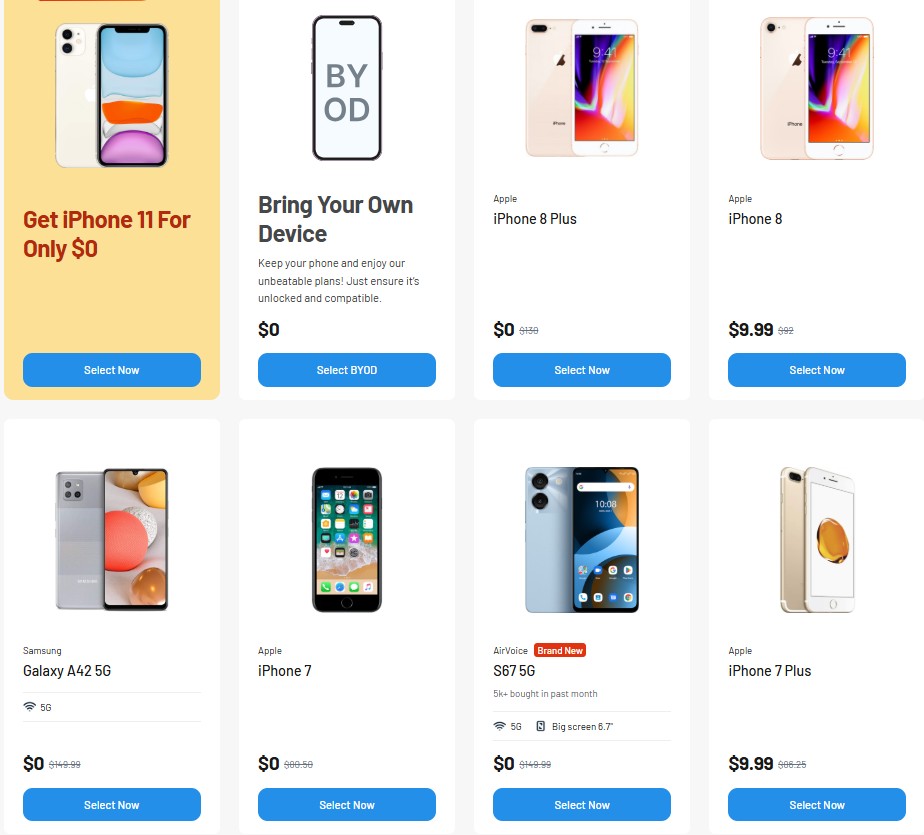Click the 5G signal icon on S67 5G card
Viewport: 924px width, 835px height.
click(x=499, y=726)
